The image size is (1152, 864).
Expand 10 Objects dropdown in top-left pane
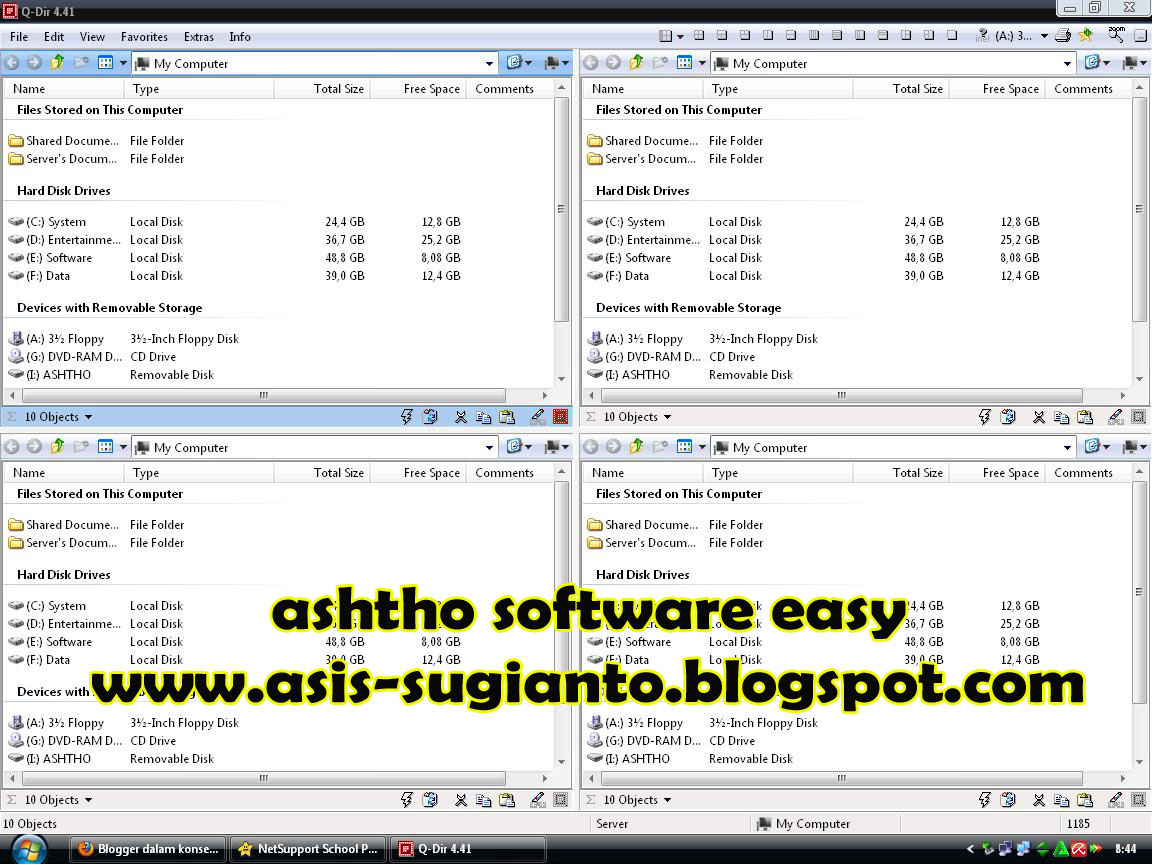88,417
